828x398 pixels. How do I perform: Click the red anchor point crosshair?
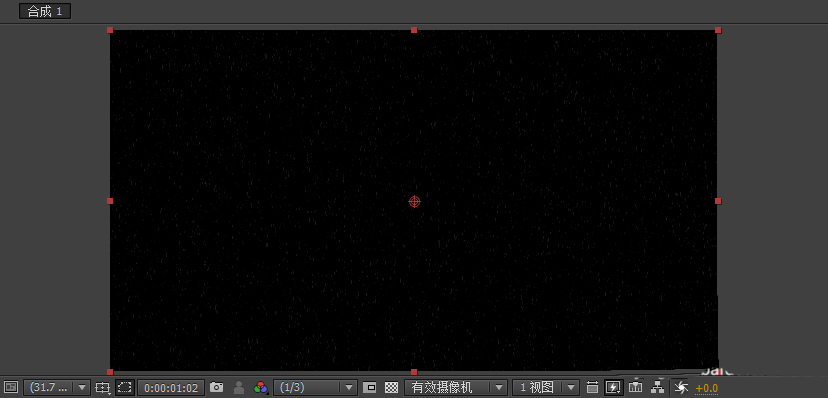[x=415, y=201]
